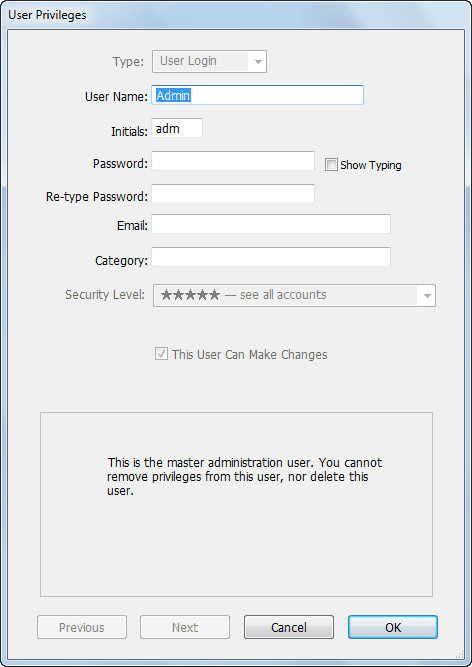This screenshot has height=667, width=472.
Task: Enable the Show Typing checkbox
Action: [331, 165]
